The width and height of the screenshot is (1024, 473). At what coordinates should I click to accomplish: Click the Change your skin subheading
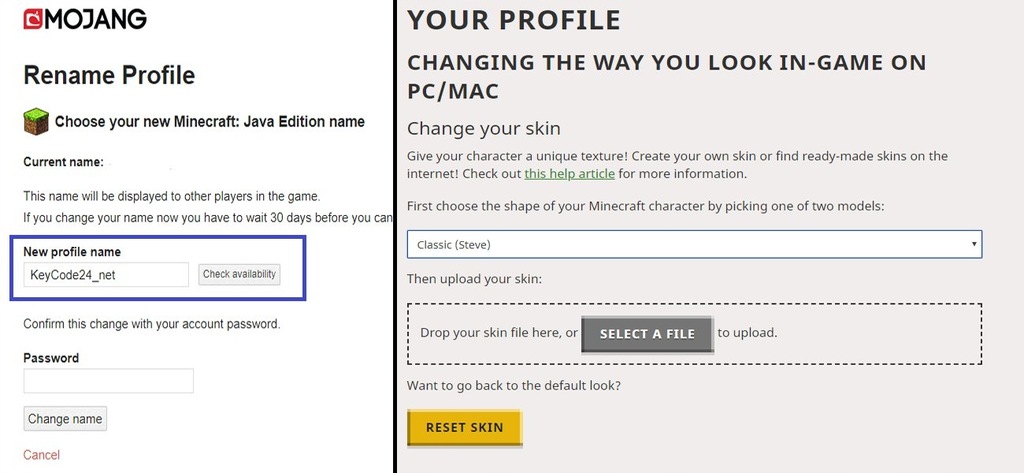coord(483,128)
